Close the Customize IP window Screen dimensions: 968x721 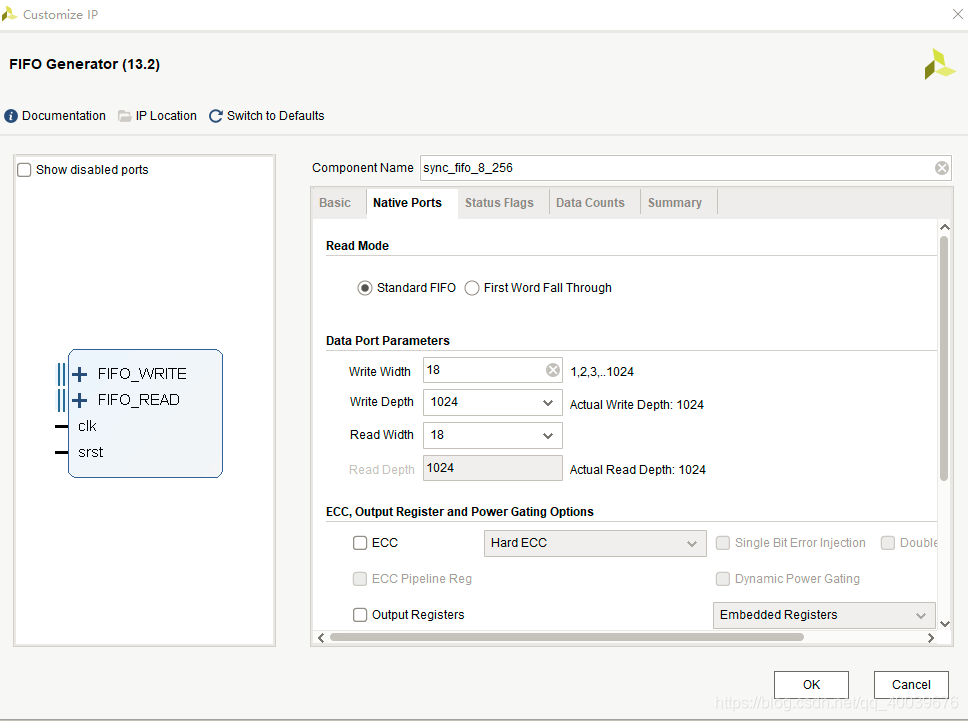tap(957, 14)
